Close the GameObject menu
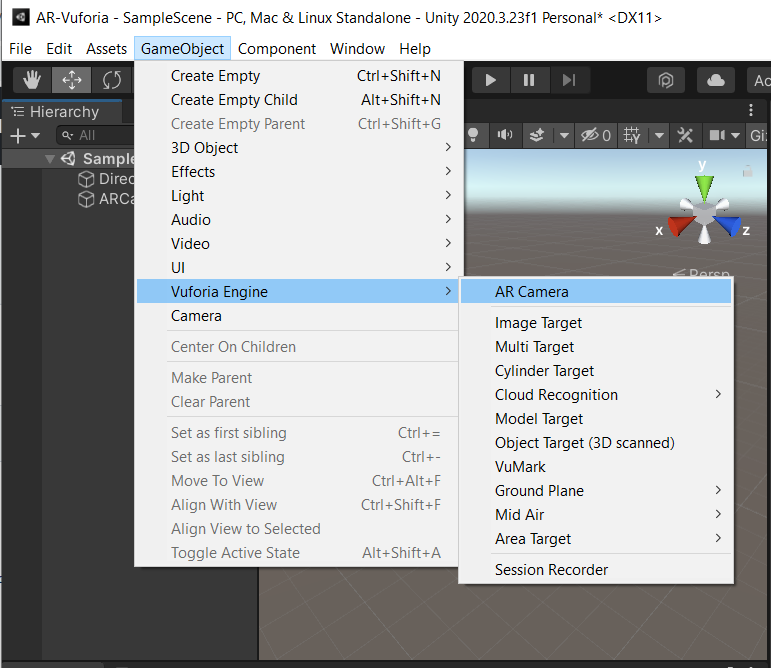This screenshot has height=668, width=771. pos(182,49)
